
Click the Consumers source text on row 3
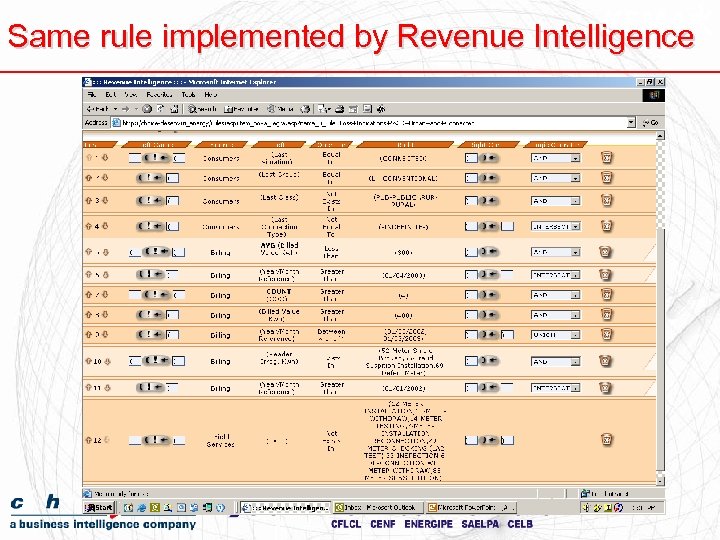coord(221,201)
